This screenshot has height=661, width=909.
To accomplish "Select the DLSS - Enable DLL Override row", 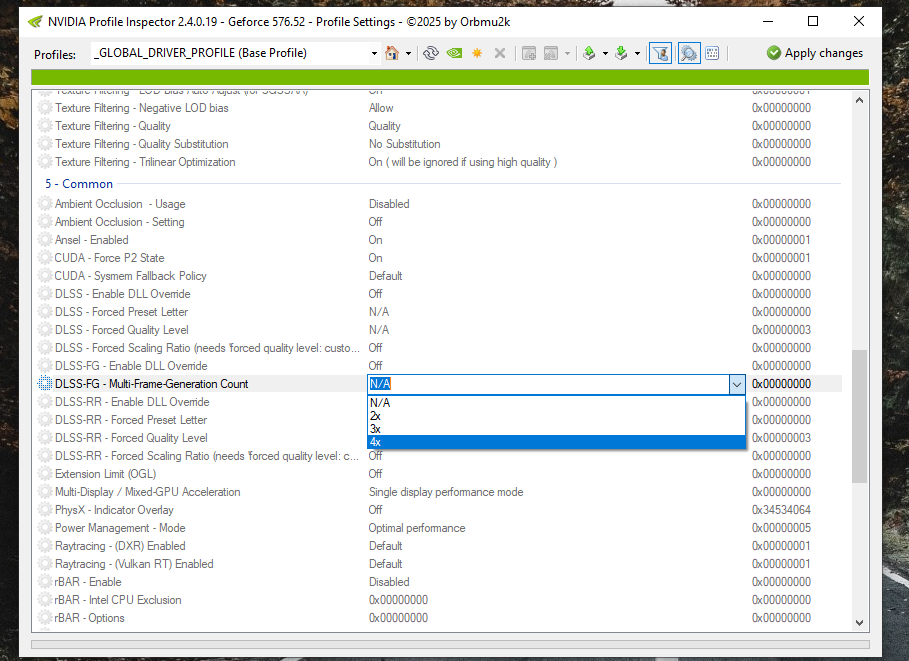I will coord(437,294).
